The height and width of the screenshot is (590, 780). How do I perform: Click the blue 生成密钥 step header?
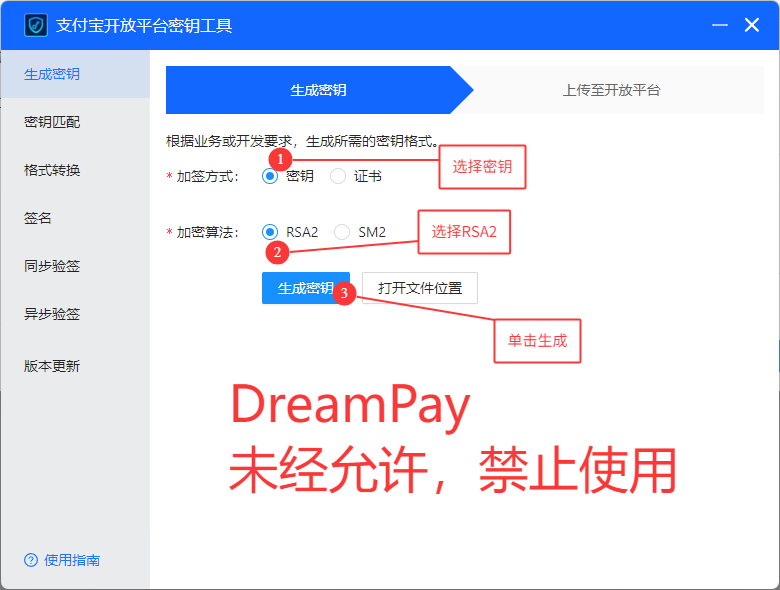(x=318, y=90)
